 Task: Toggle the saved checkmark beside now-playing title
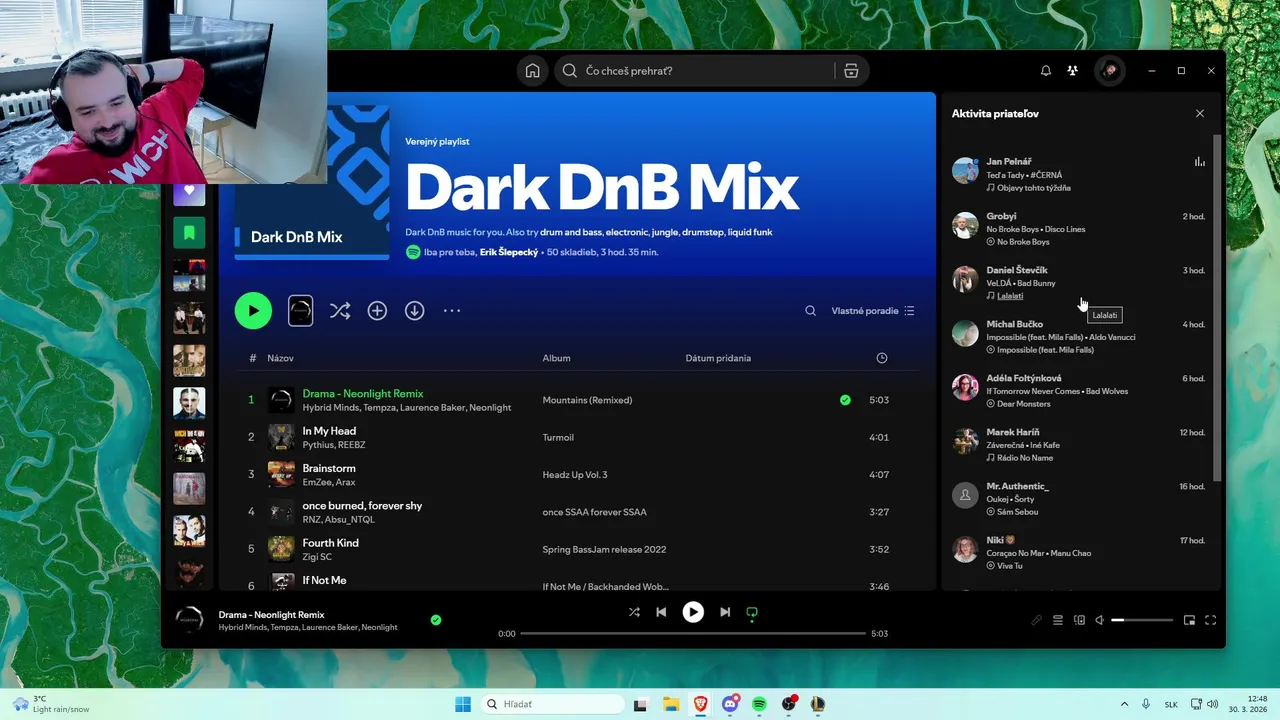[436, 620]
